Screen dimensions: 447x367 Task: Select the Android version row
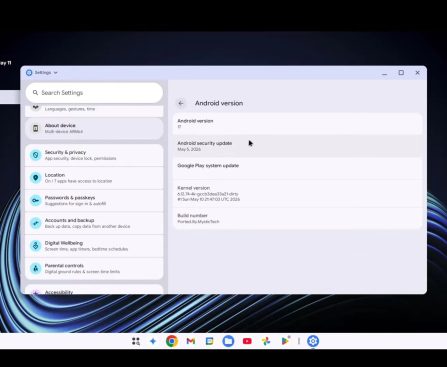[x=297, y=124]
